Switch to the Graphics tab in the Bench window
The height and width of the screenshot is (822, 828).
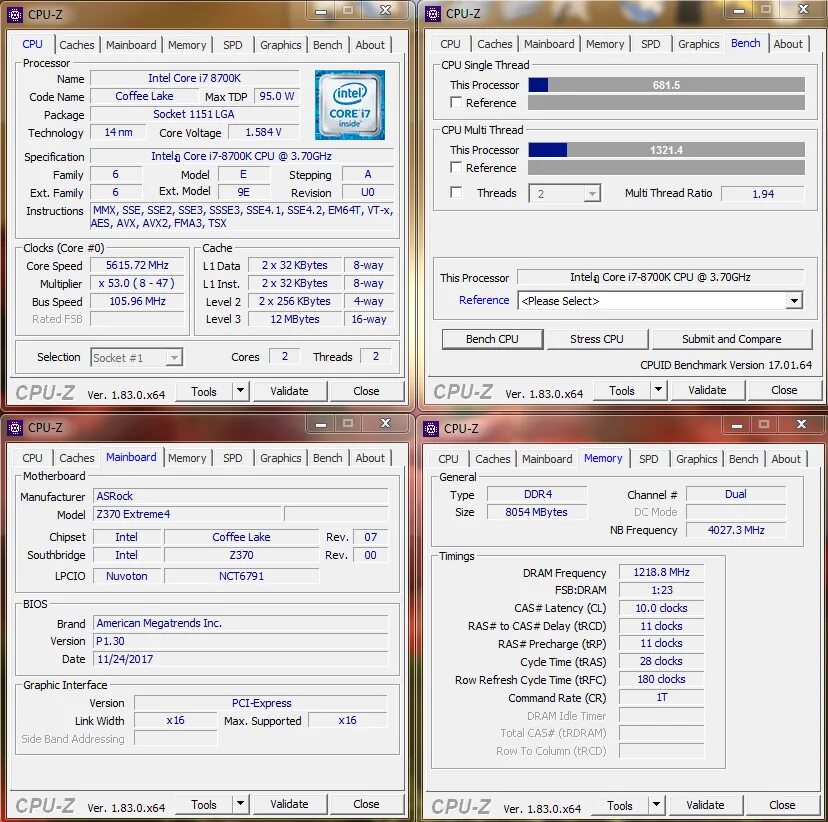(699, 44)
